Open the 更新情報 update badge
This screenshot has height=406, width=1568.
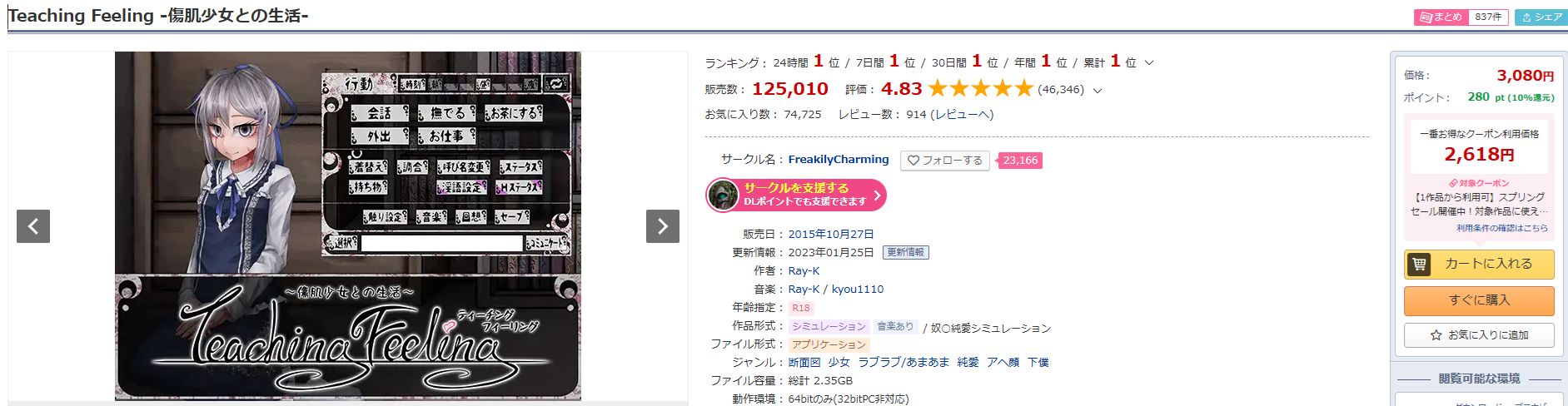[x=906, y=252]
